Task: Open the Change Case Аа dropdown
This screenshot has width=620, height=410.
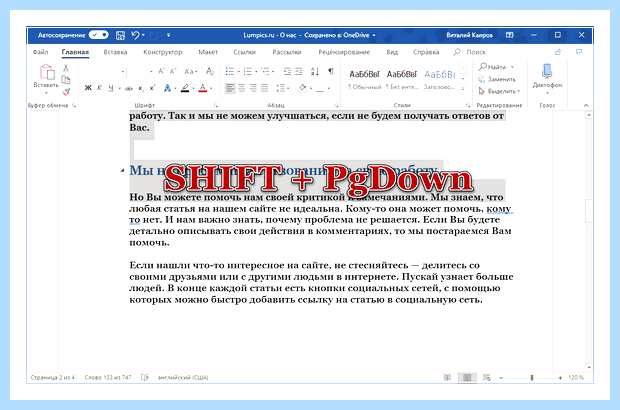Action: pos(191,72)
